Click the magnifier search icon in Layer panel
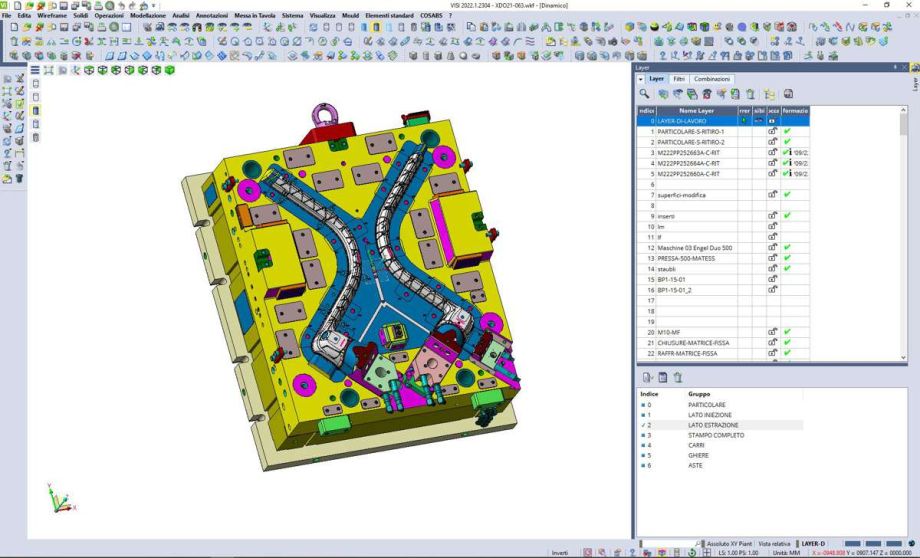This screenshot has width=920, height=558. pyautogui.click(x=644, y=94)
